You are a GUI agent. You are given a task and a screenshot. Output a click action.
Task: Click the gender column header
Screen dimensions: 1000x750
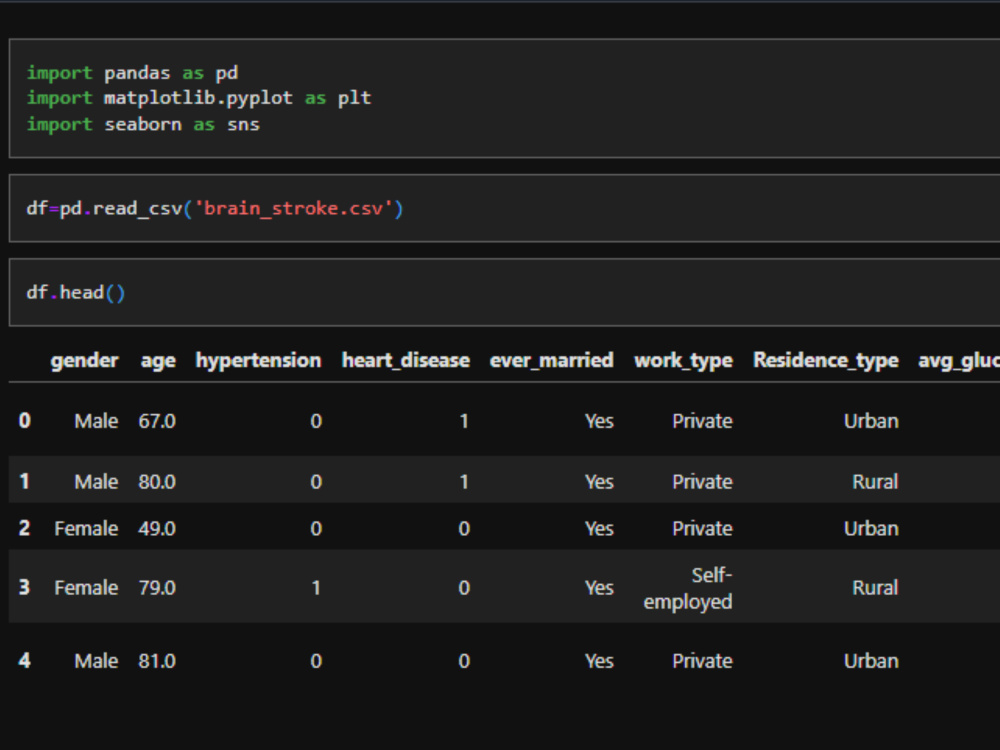(84, 361)
